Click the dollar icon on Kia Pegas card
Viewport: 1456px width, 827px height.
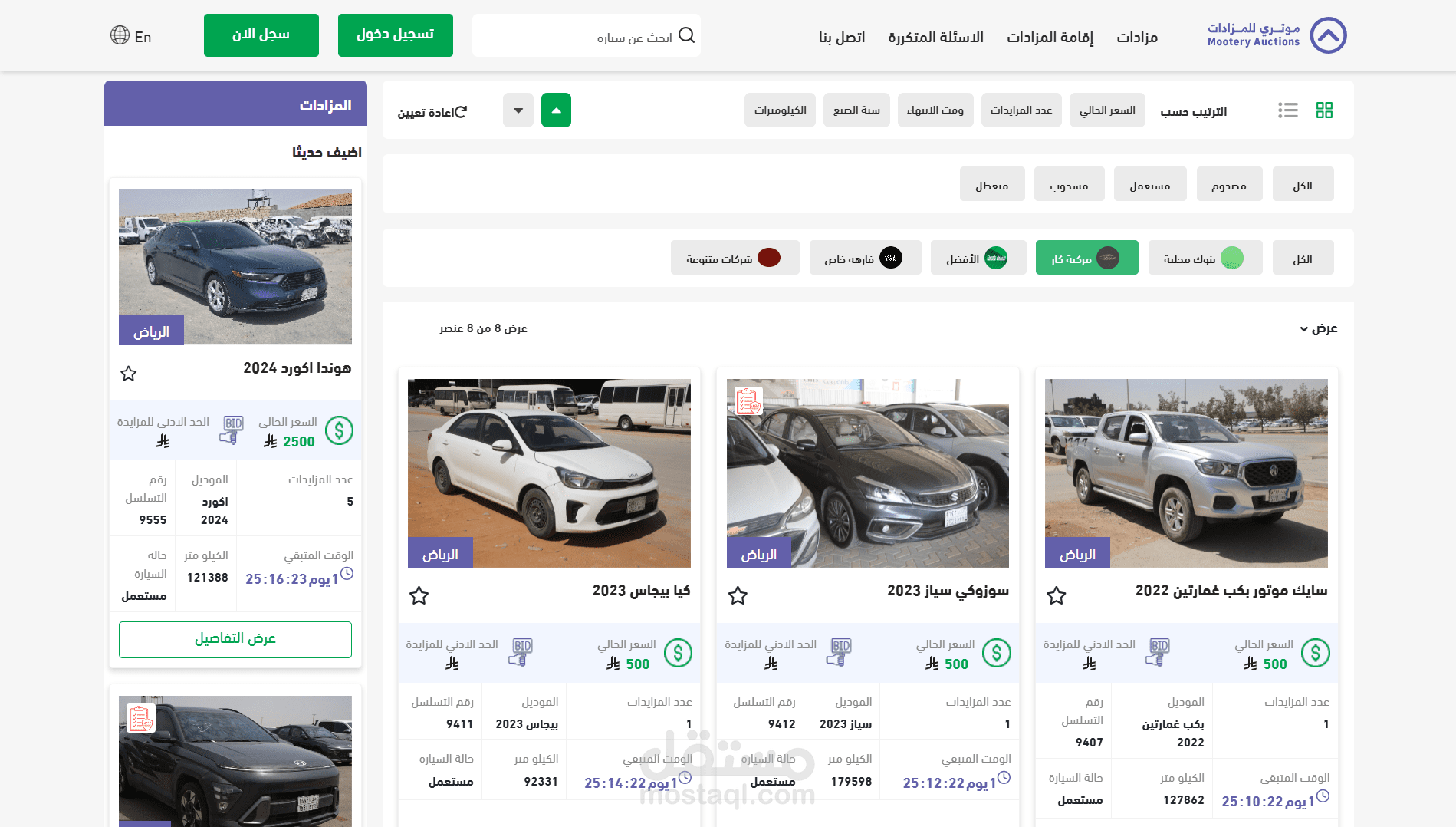678,653
